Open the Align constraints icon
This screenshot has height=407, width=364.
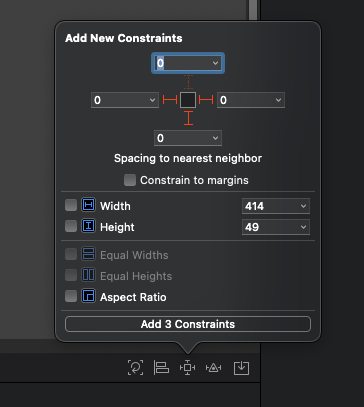[x=161, y=368]
